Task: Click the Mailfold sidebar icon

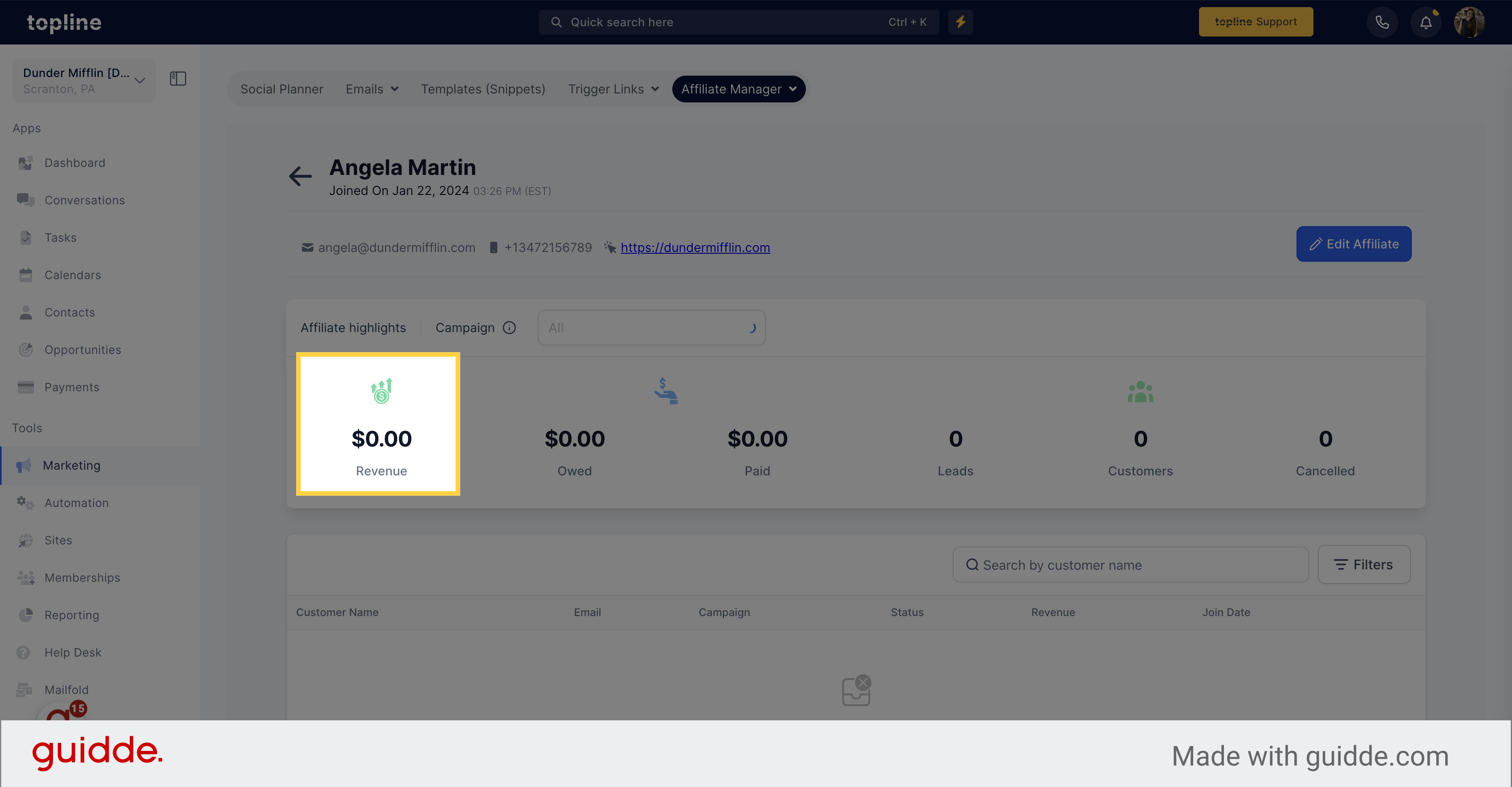Action: 24,690
